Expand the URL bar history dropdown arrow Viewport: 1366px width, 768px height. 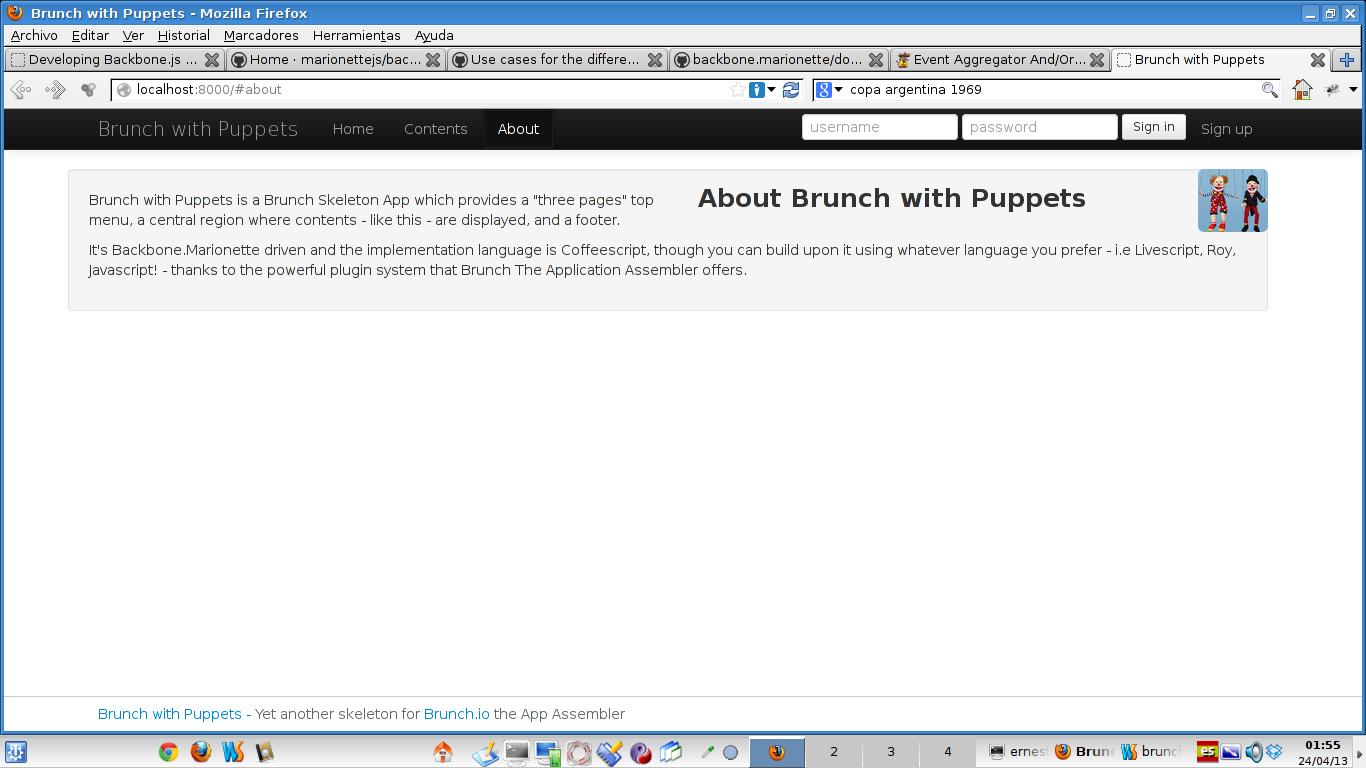coord(771,90)
